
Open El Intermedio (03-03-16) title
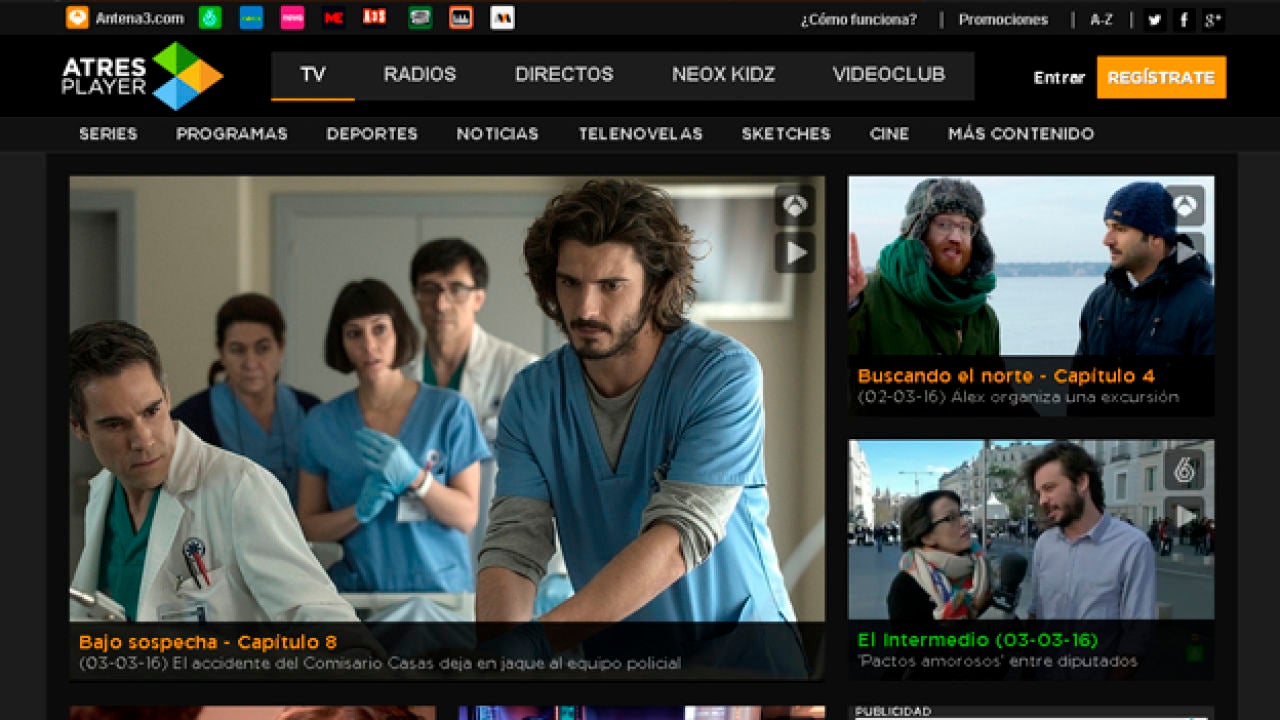pos(977,640)
